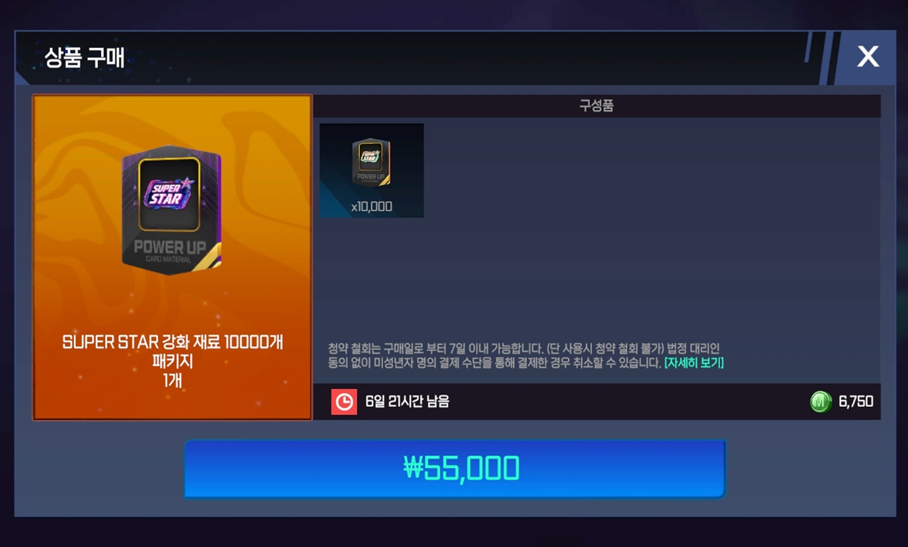Tap the POWER UP label on the large card
Image resolution: width=908 pixels, height=547 pixels.
coord(170,247)
